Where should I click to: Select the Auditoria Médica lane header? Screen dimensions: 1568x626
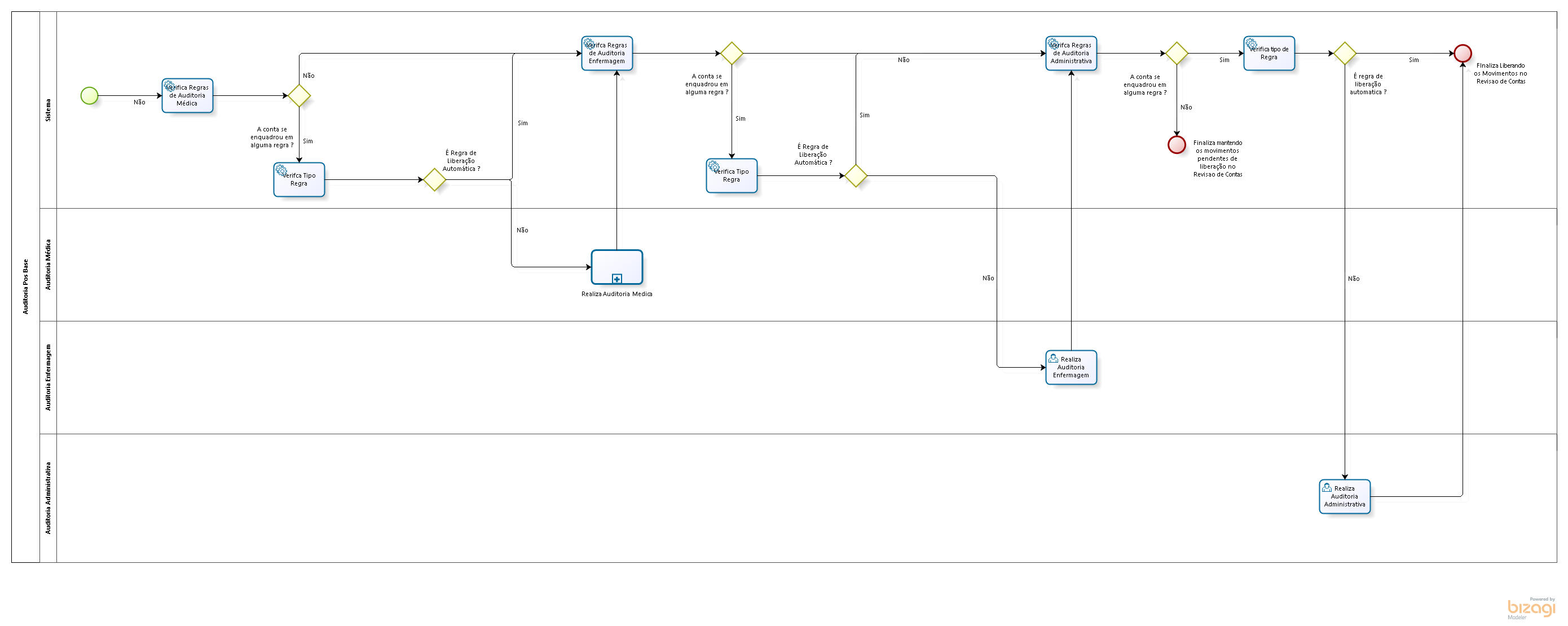coord(48,264)
